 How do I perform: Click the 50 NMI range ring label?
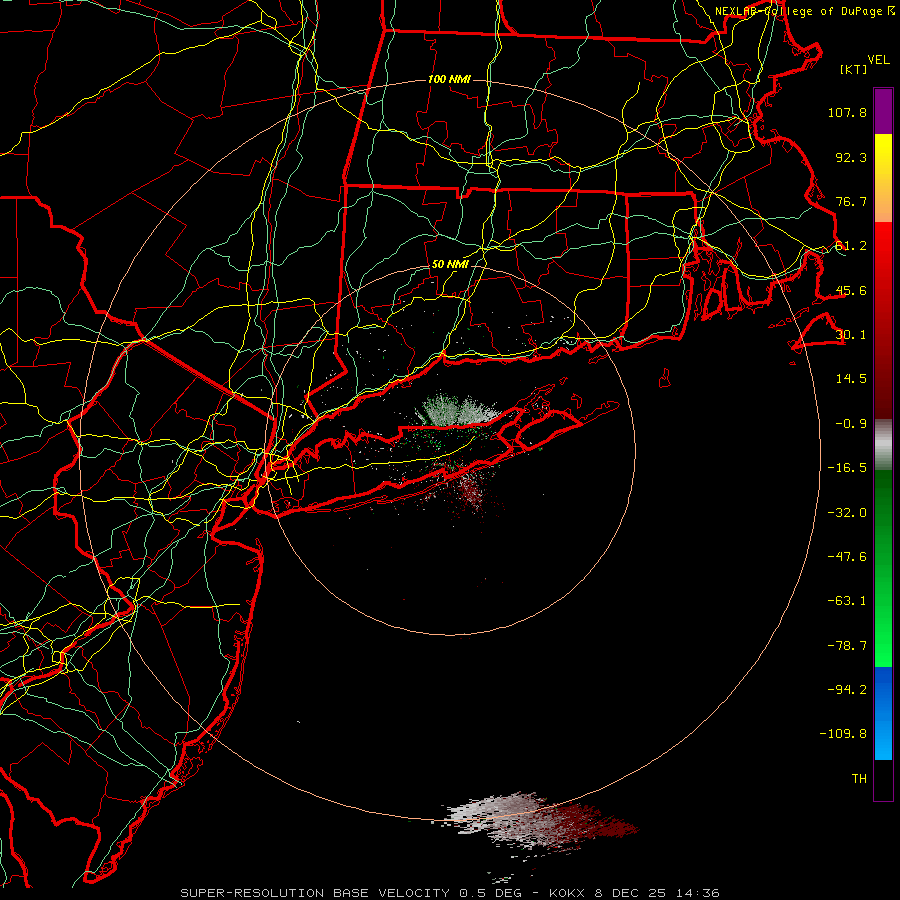(450, 264)
